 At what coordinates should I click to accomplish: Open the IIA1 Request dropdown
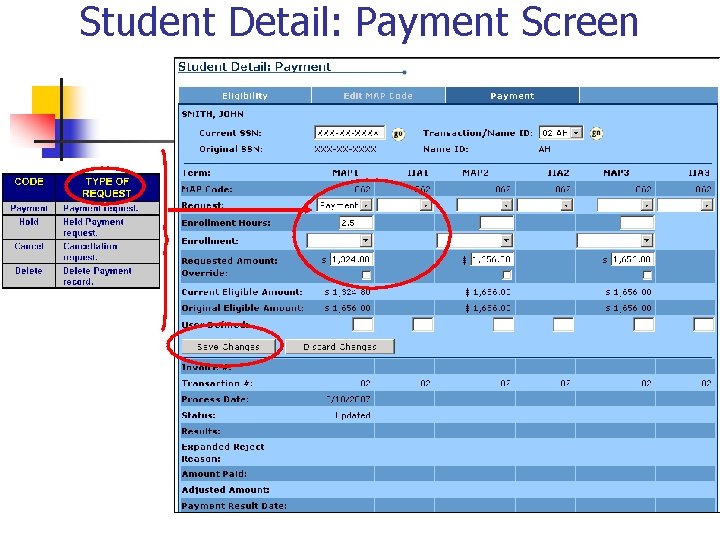(x=404, y=205)
